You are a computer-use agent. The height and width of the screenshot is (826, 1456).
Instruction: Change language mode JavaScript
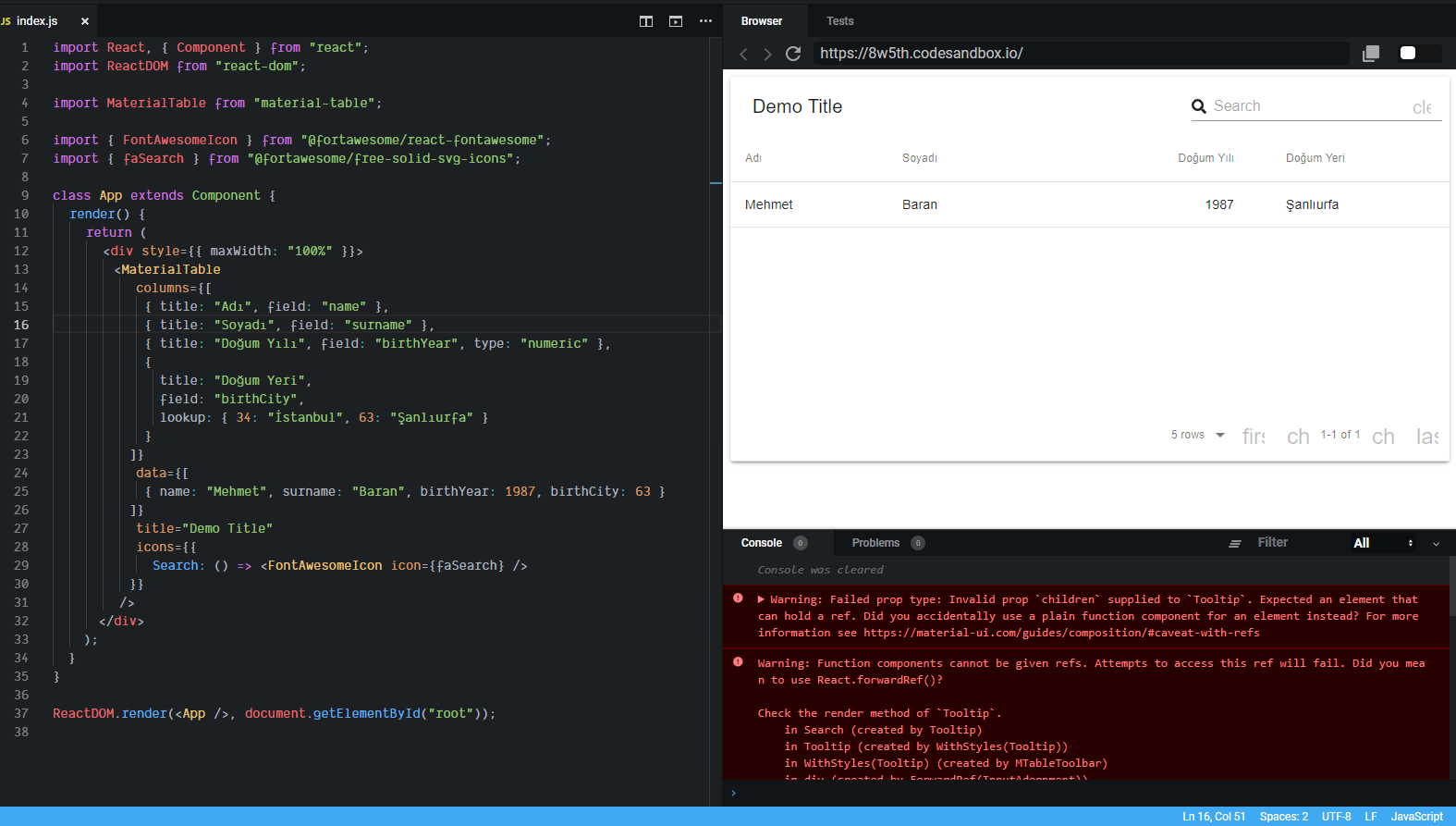[x=1417, y=817]
